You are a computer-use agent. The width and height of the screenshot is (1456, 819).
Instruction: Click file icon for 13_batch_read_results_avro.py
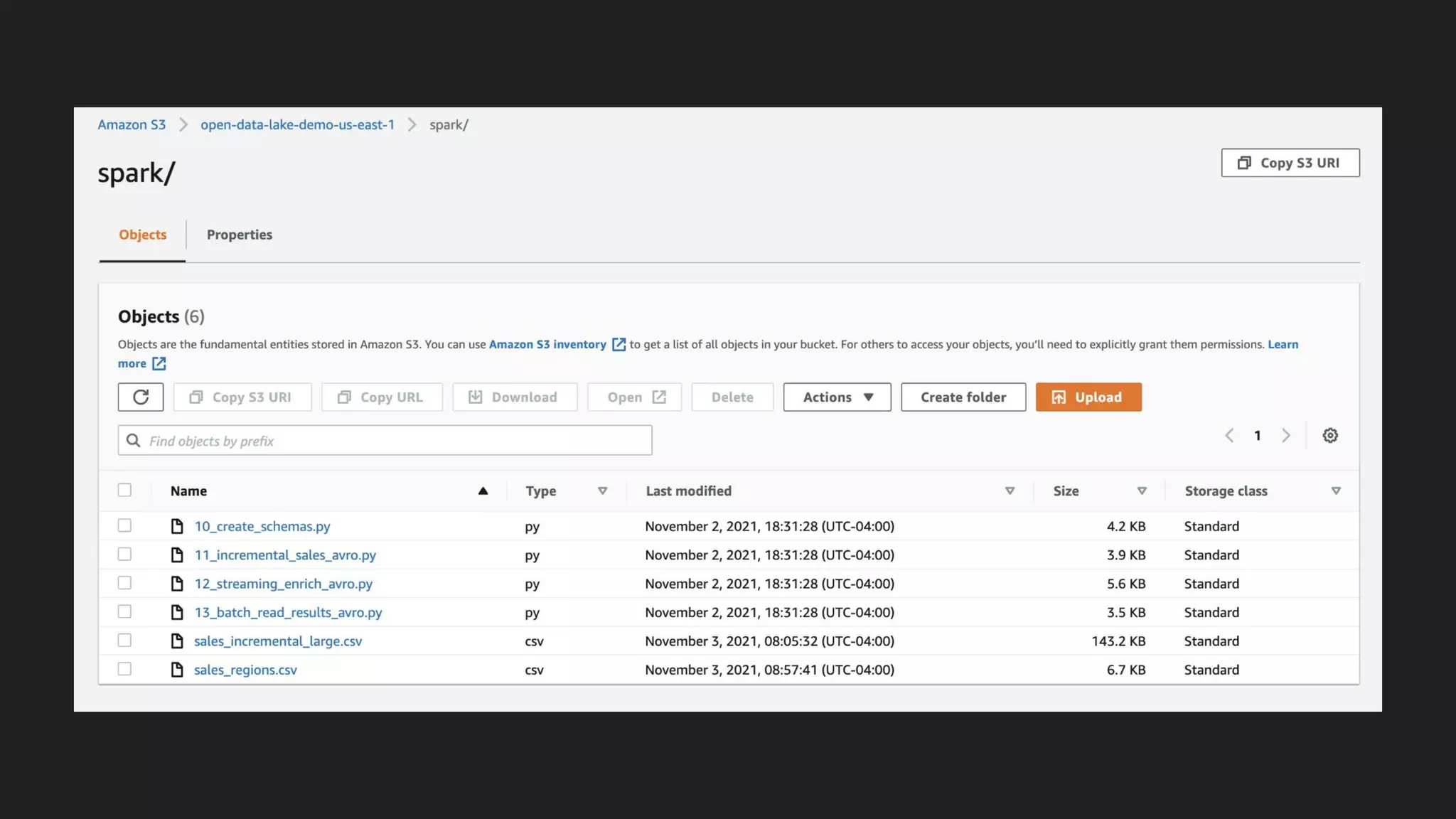point(177,612)
